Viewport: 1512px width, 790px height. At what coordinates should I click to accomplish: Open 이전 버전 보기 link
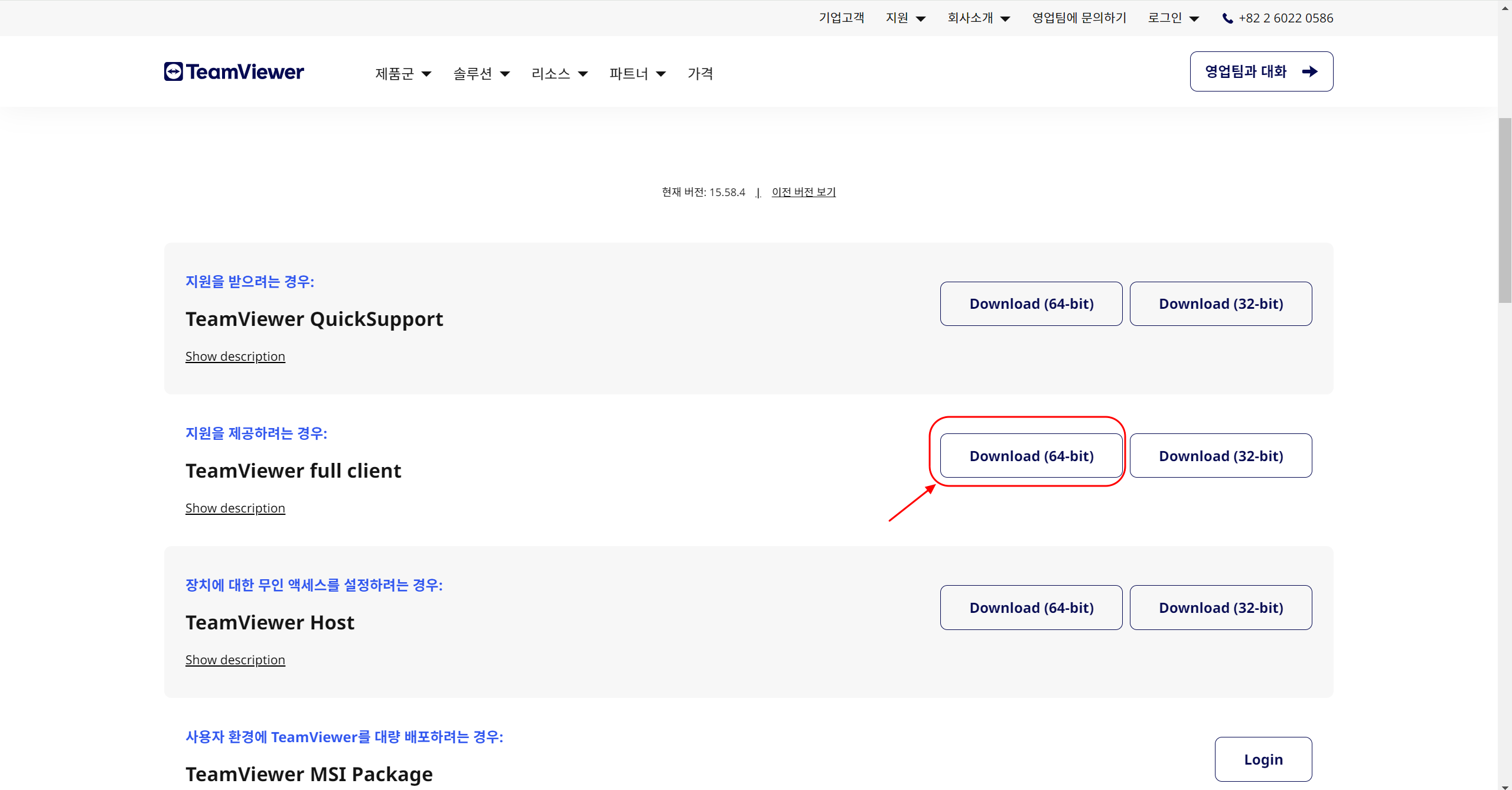803,192
